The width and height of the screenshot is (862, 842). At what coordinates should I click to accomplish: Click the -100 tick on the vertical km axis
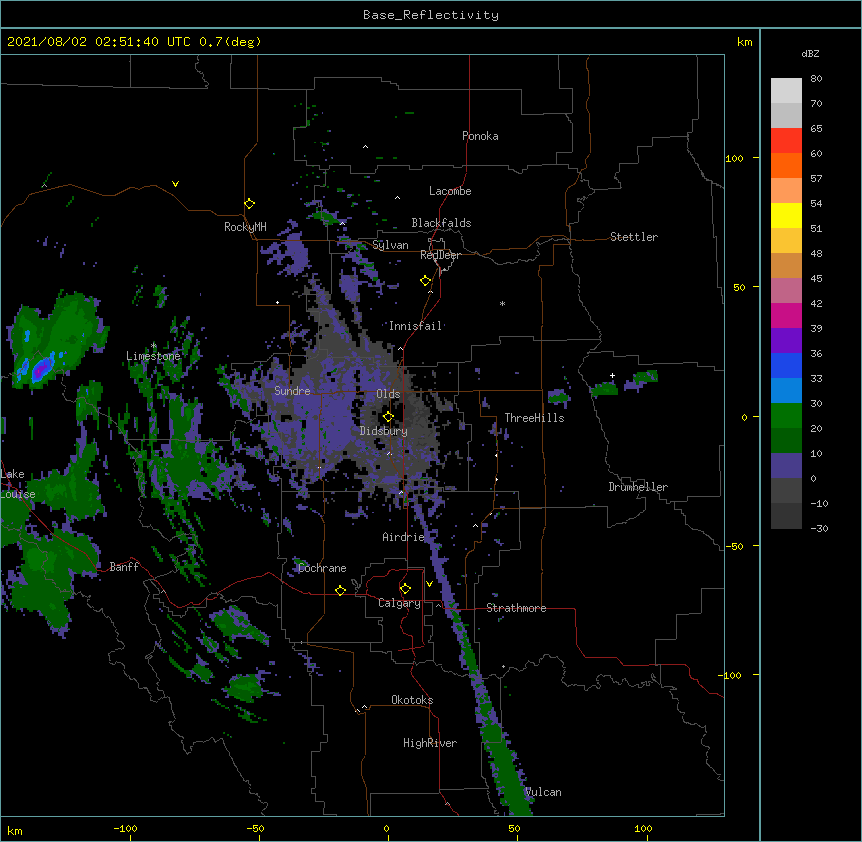(x=730, y=675)
